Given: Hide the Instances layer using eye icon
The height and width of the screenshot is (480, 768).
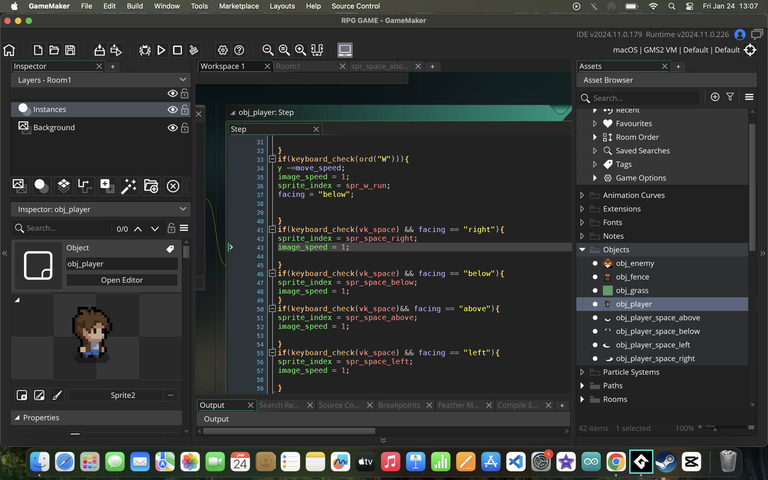Looking at the screenshot, I should coord(172,110).
